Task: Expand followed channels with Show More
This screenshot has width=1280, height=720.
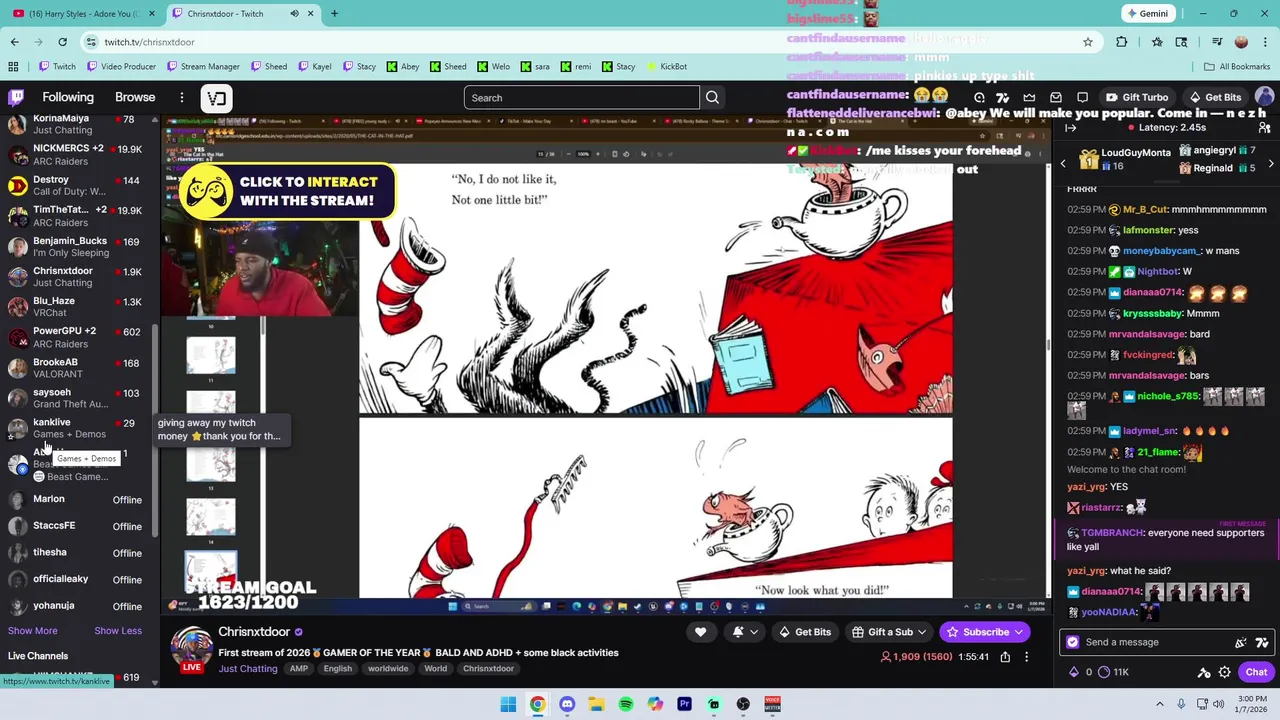Action: [x=33, y=631]
